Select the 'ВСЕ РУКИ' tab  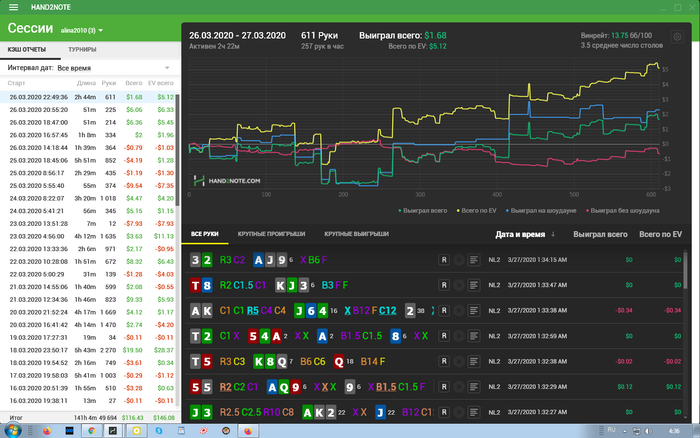[x=205, y=234]
